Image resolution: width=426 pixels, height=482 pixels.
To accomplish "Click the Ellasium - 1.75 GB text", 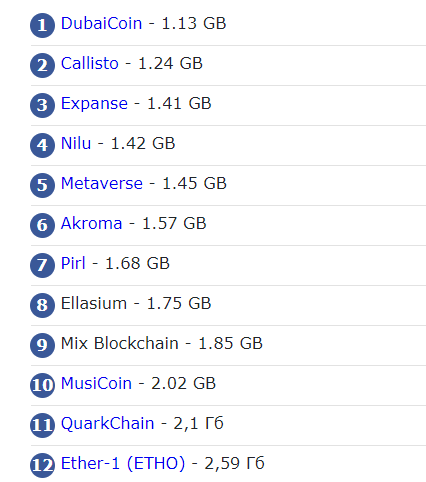I will pyautogui.click(x=136, y=303).
